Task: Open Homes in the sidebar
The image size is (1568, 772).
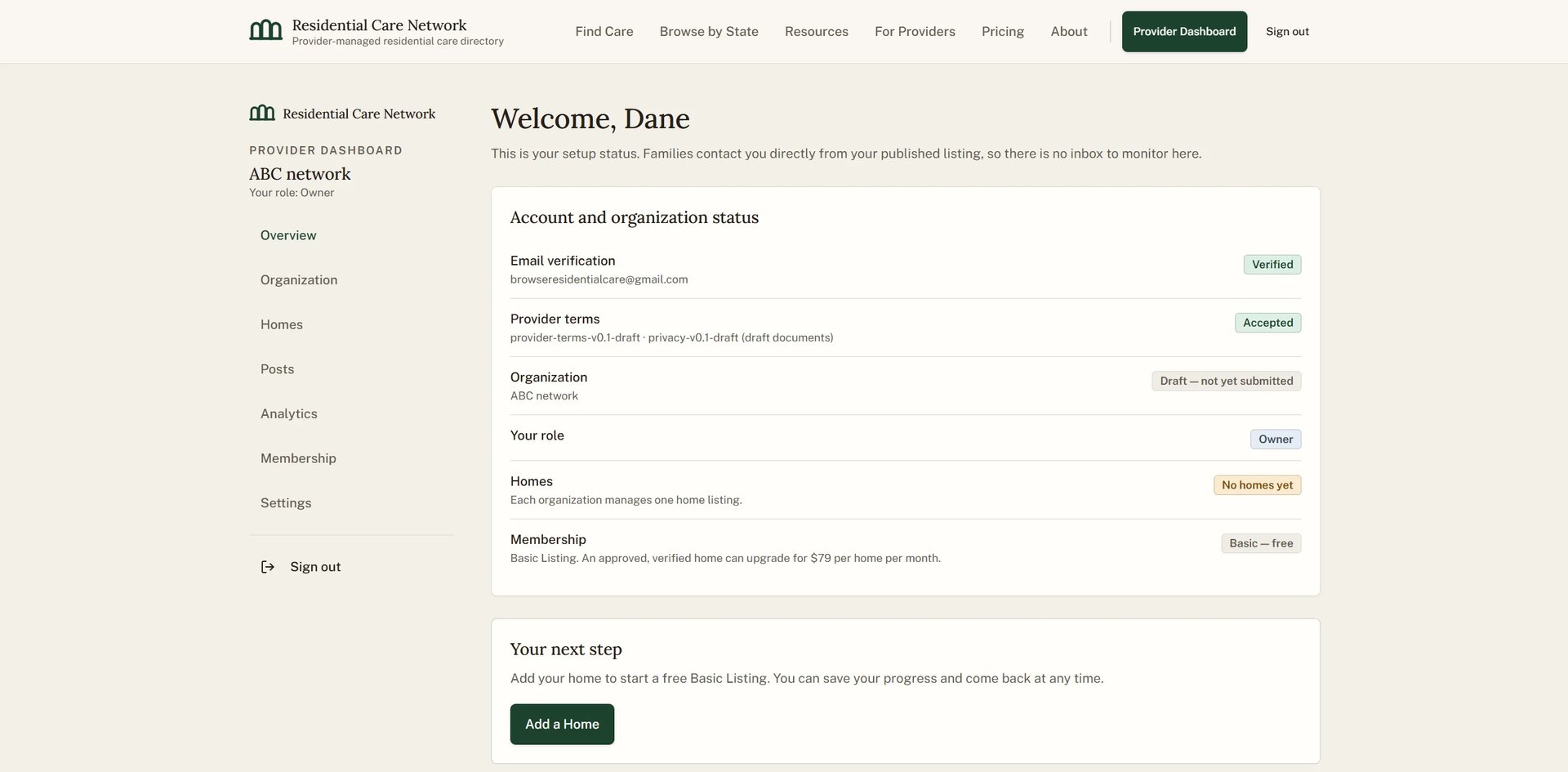Action: pyautogui.click(x=282, y=324)
